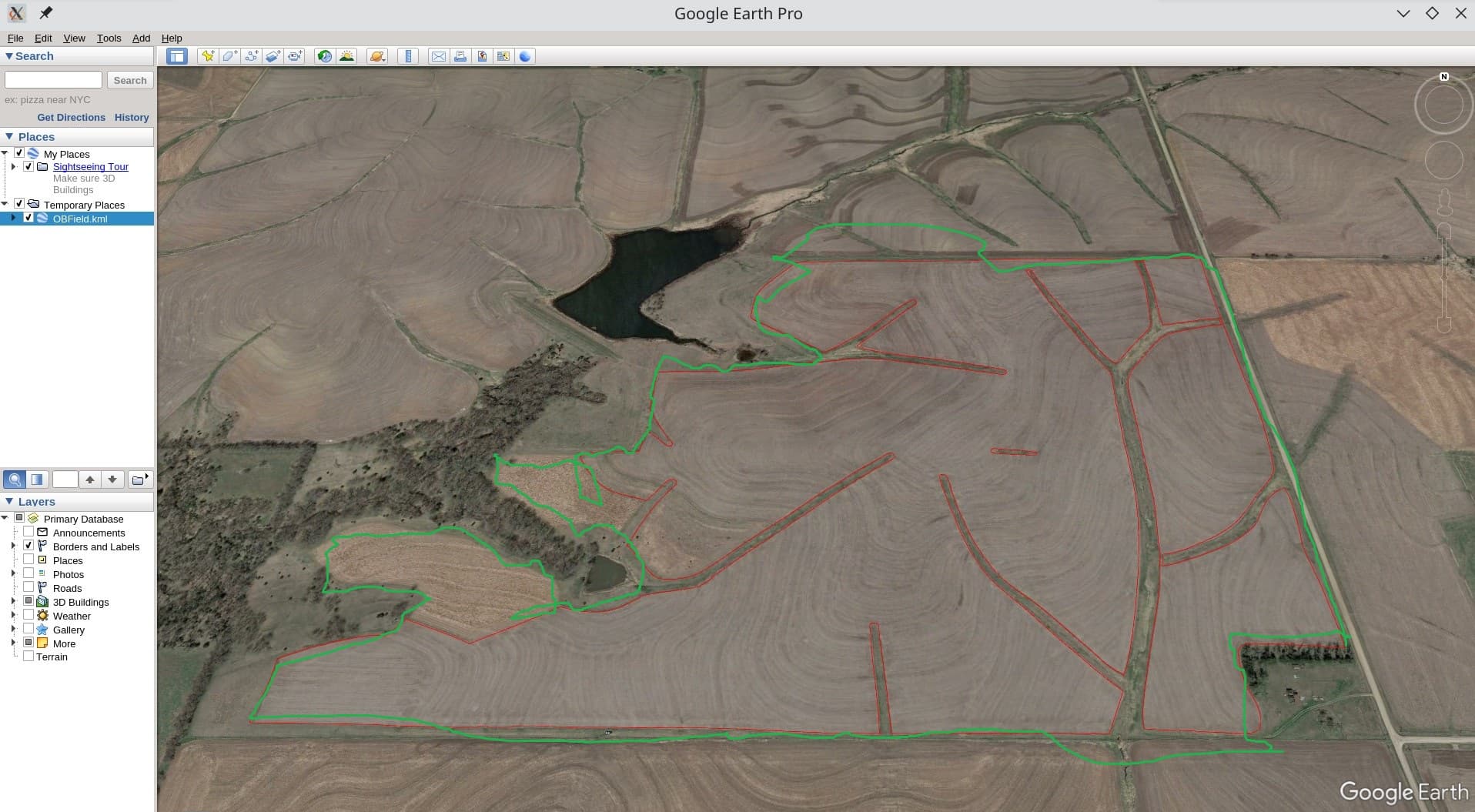Expand the OBField.kml tree item

[x=13, y=219]
